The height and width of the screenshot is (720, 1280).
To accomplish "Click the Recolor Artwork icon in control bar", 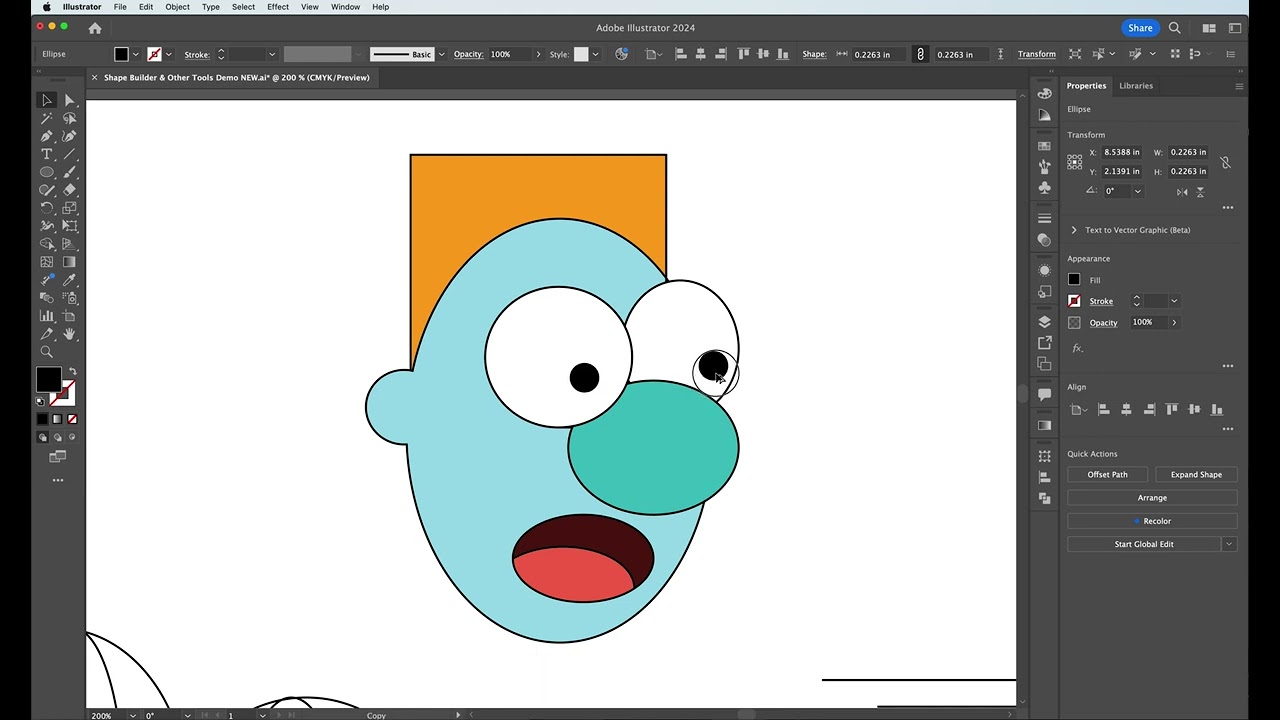I will (x=622, y=54).
